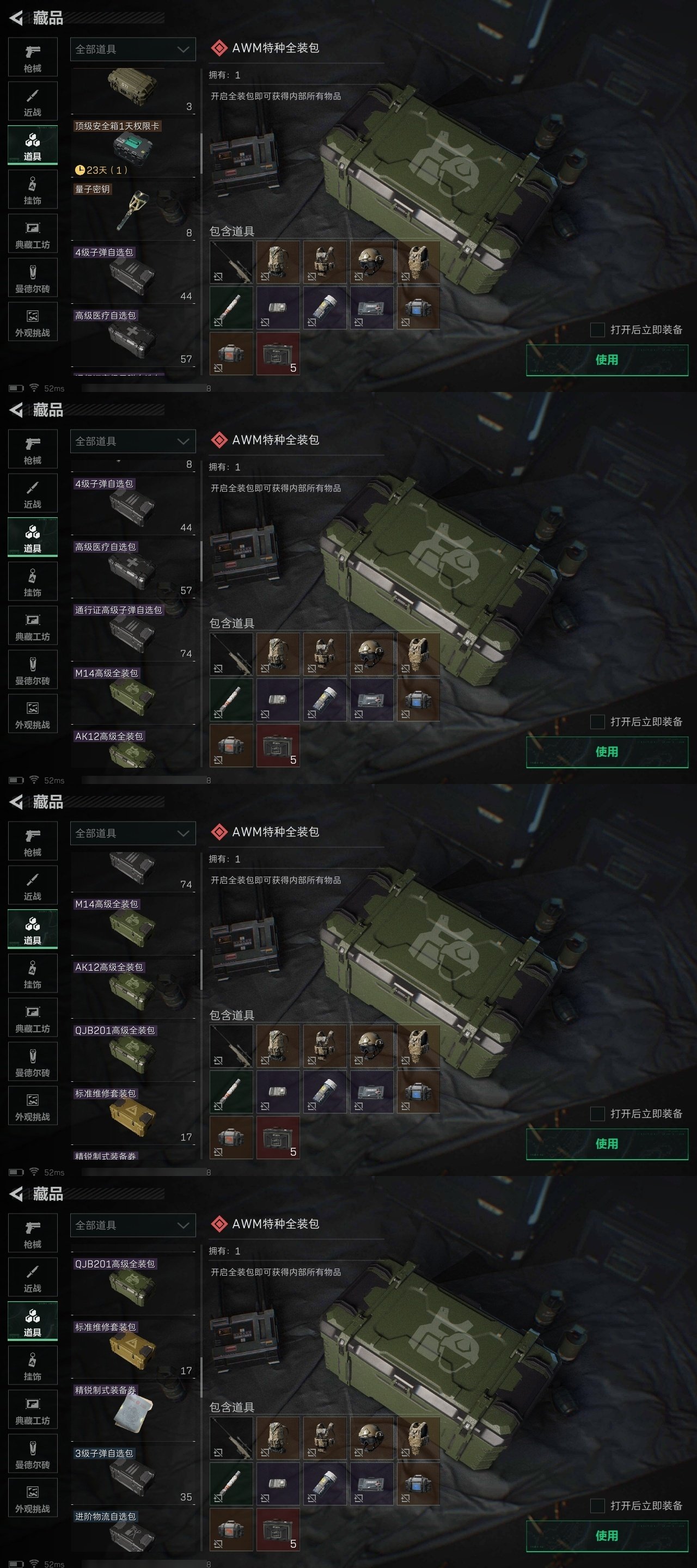Viewport: 697px width, 1568px height.
Task: Click the 使用 button in the bottommost panel
Action: [607, 1536]
